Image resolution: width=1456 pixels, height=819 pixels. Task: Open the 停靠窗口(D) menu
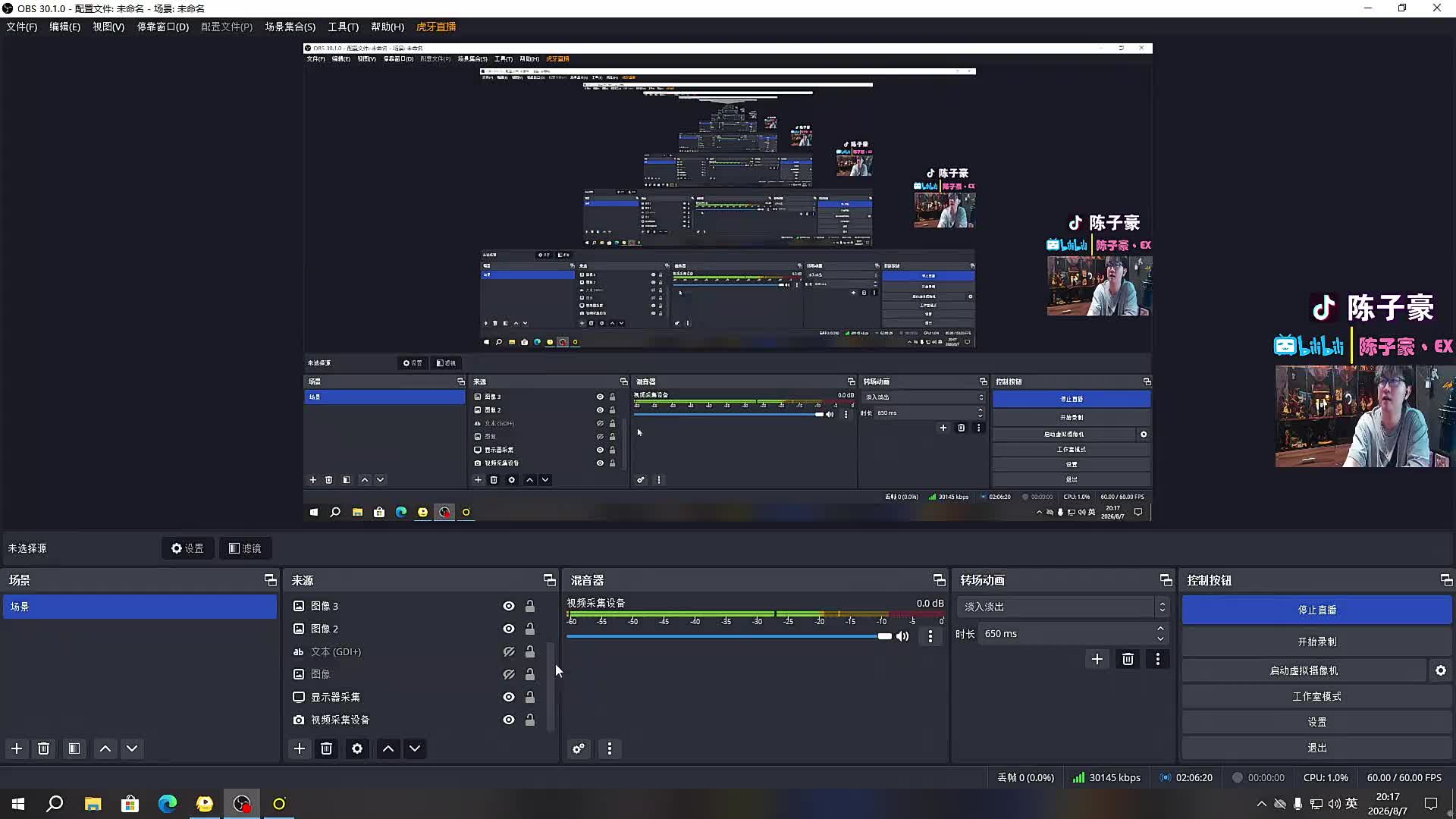coord(162,27)
